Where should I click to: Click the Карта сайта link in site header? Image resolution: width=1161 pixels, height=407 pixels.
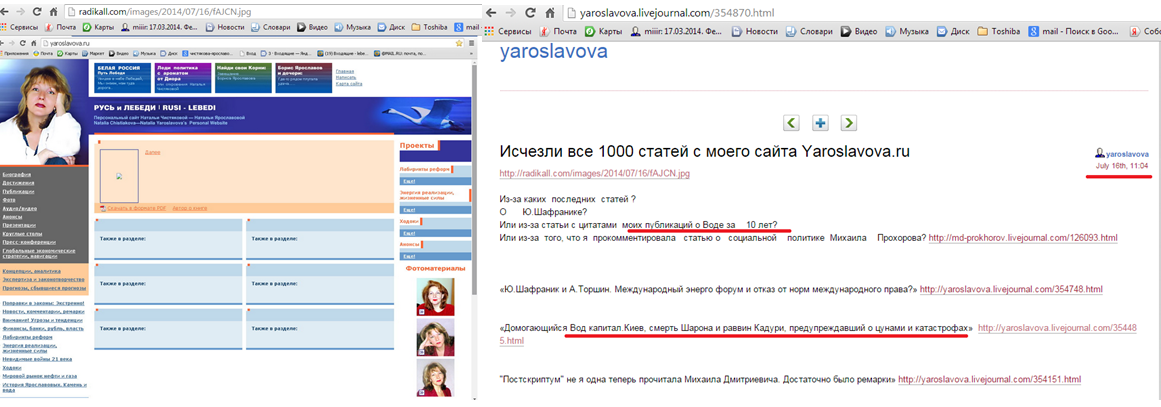click(348, 84)
